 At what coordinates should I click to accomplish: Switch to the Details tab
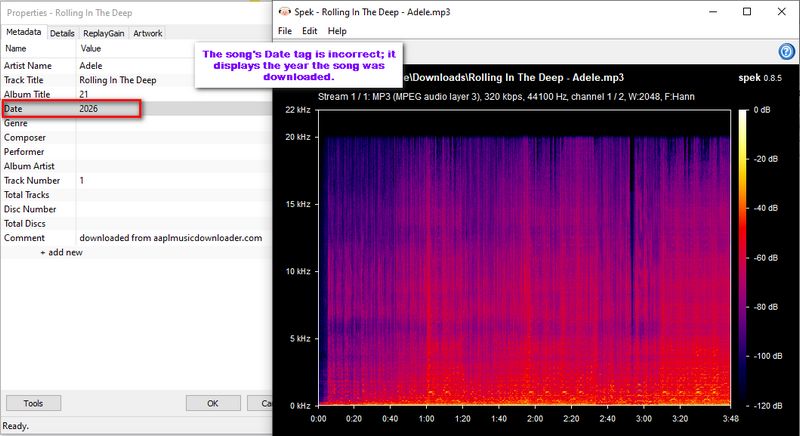(x=62, y=33)
